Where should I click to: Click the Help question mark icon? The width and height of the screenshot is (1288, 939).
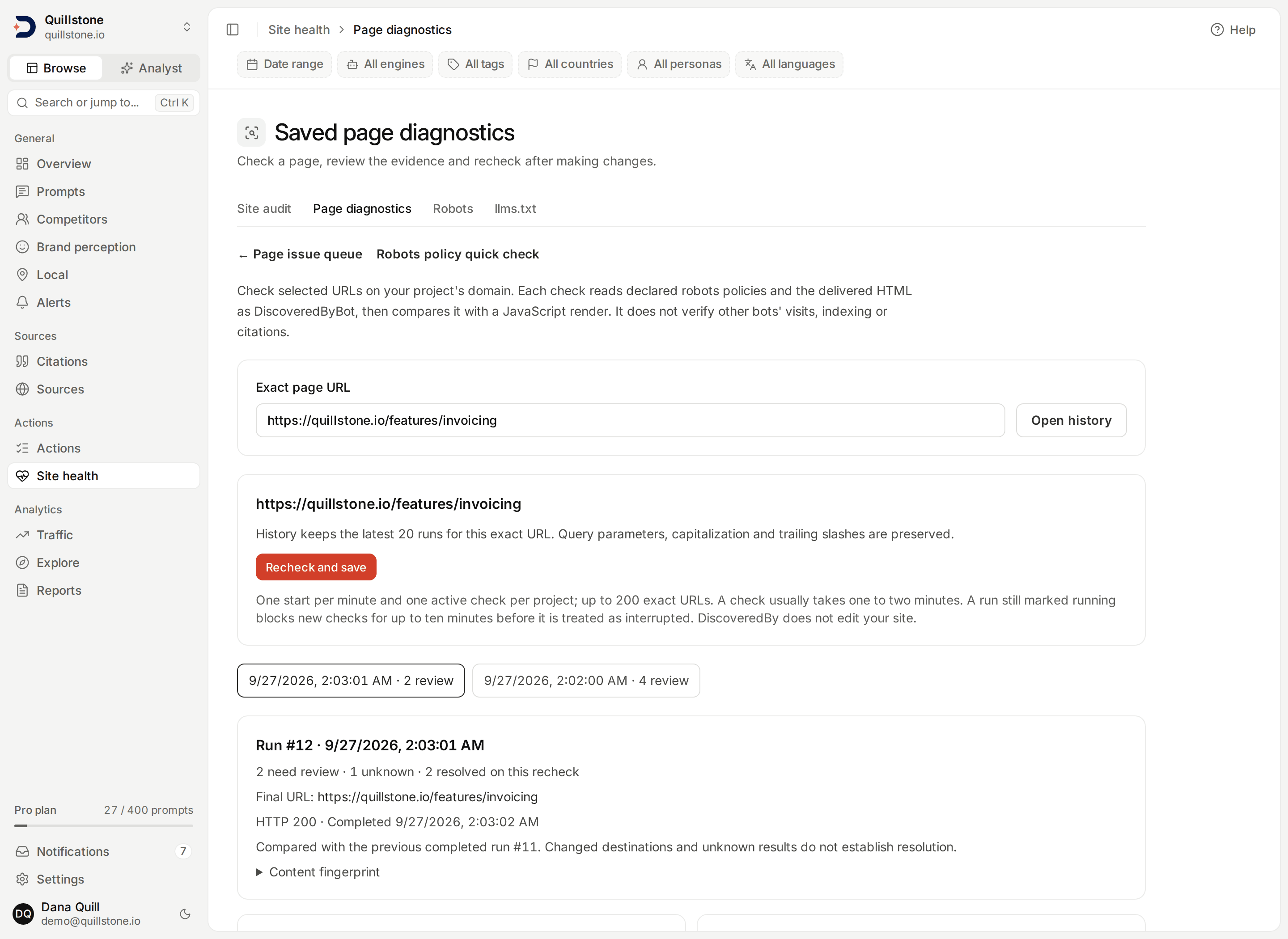point(1217,30)
